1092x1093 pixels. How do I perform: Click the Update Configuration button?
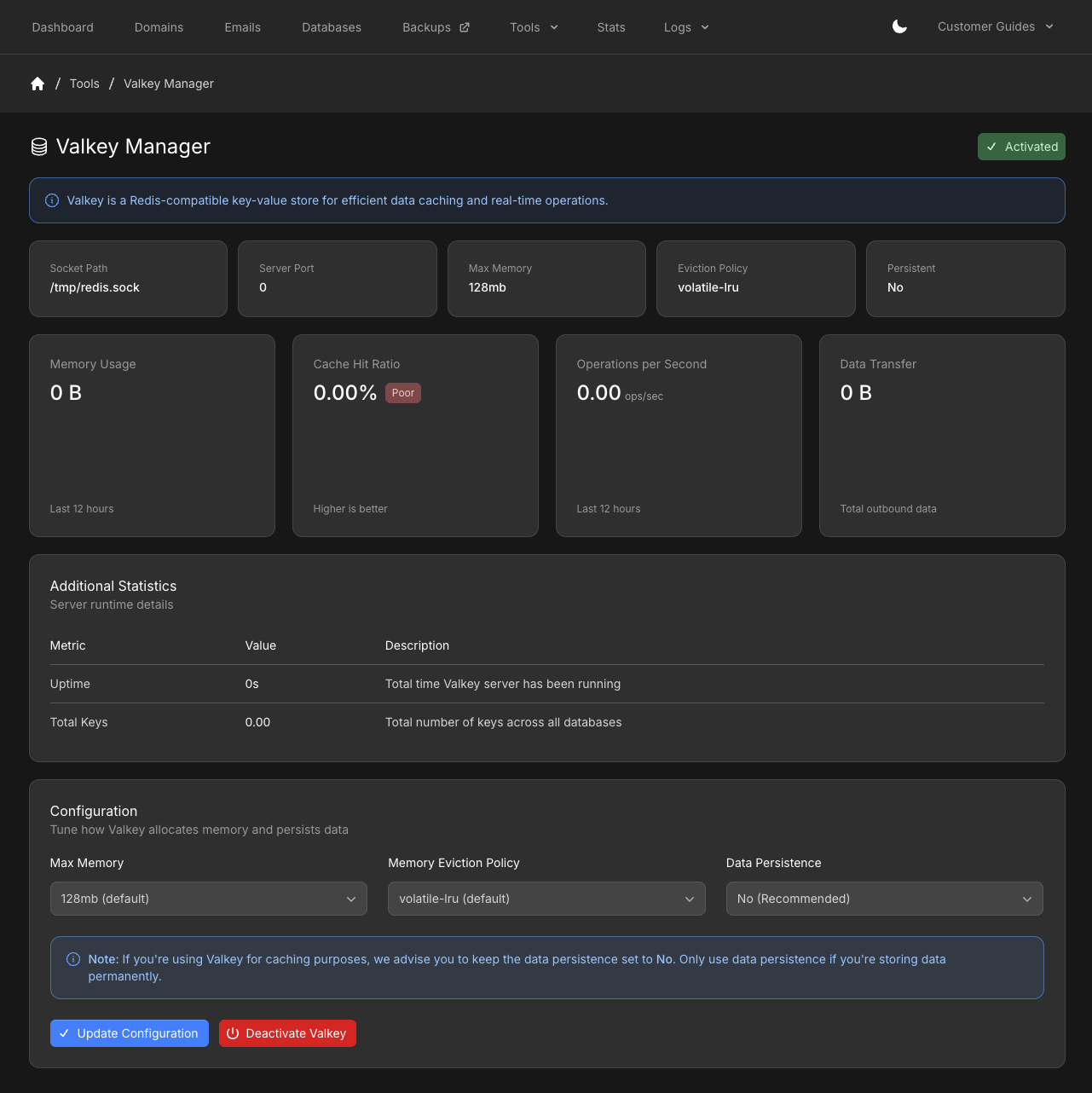tap(130, 1033)
